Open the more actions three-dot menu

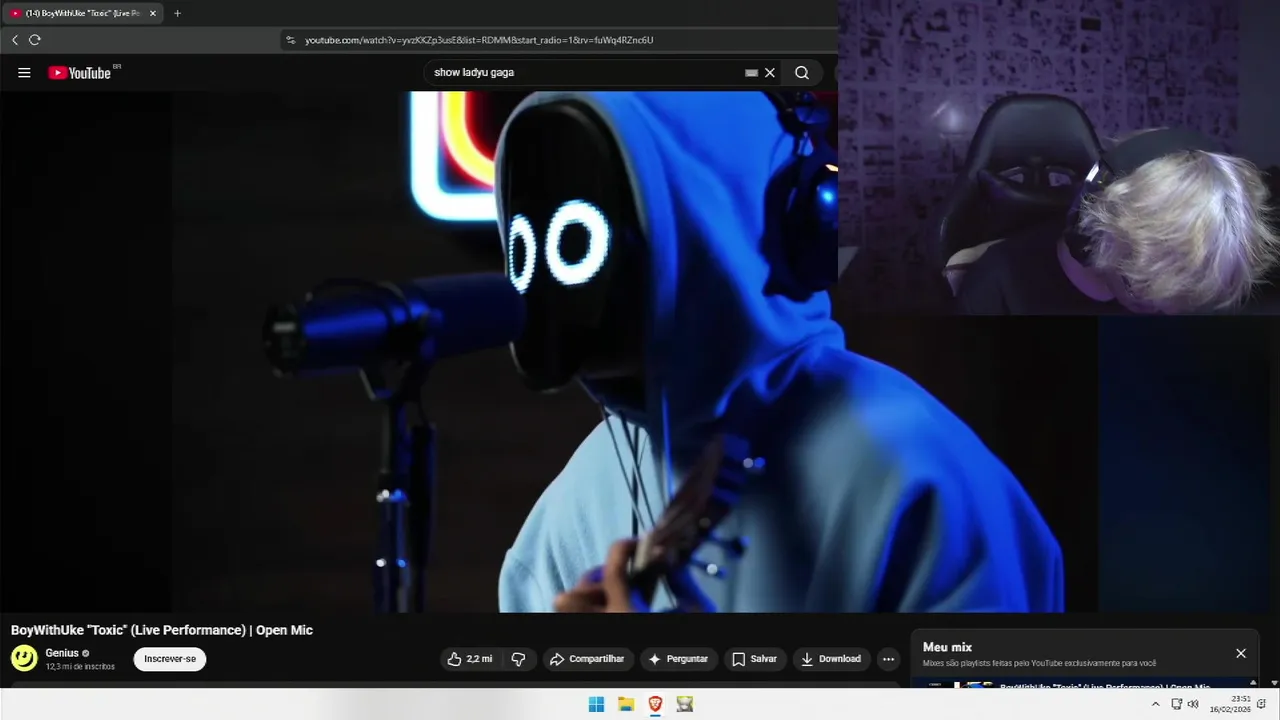click(x=888, y=659)
